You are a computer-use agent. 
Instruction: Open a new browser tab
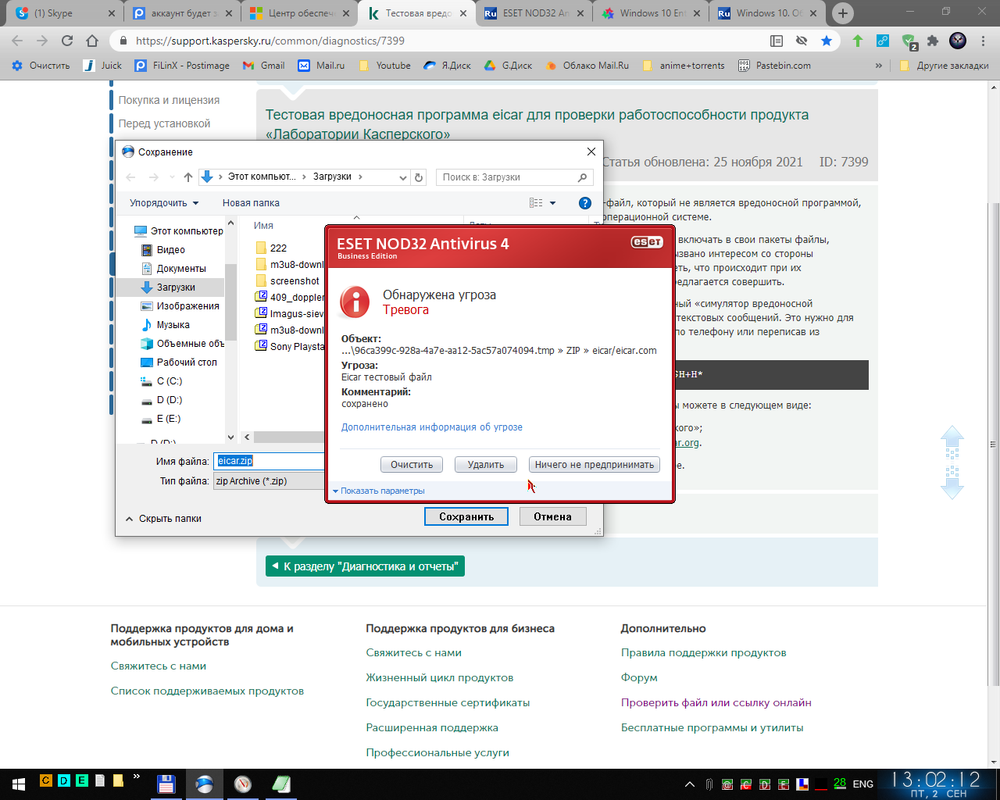(x=842, y=13)
